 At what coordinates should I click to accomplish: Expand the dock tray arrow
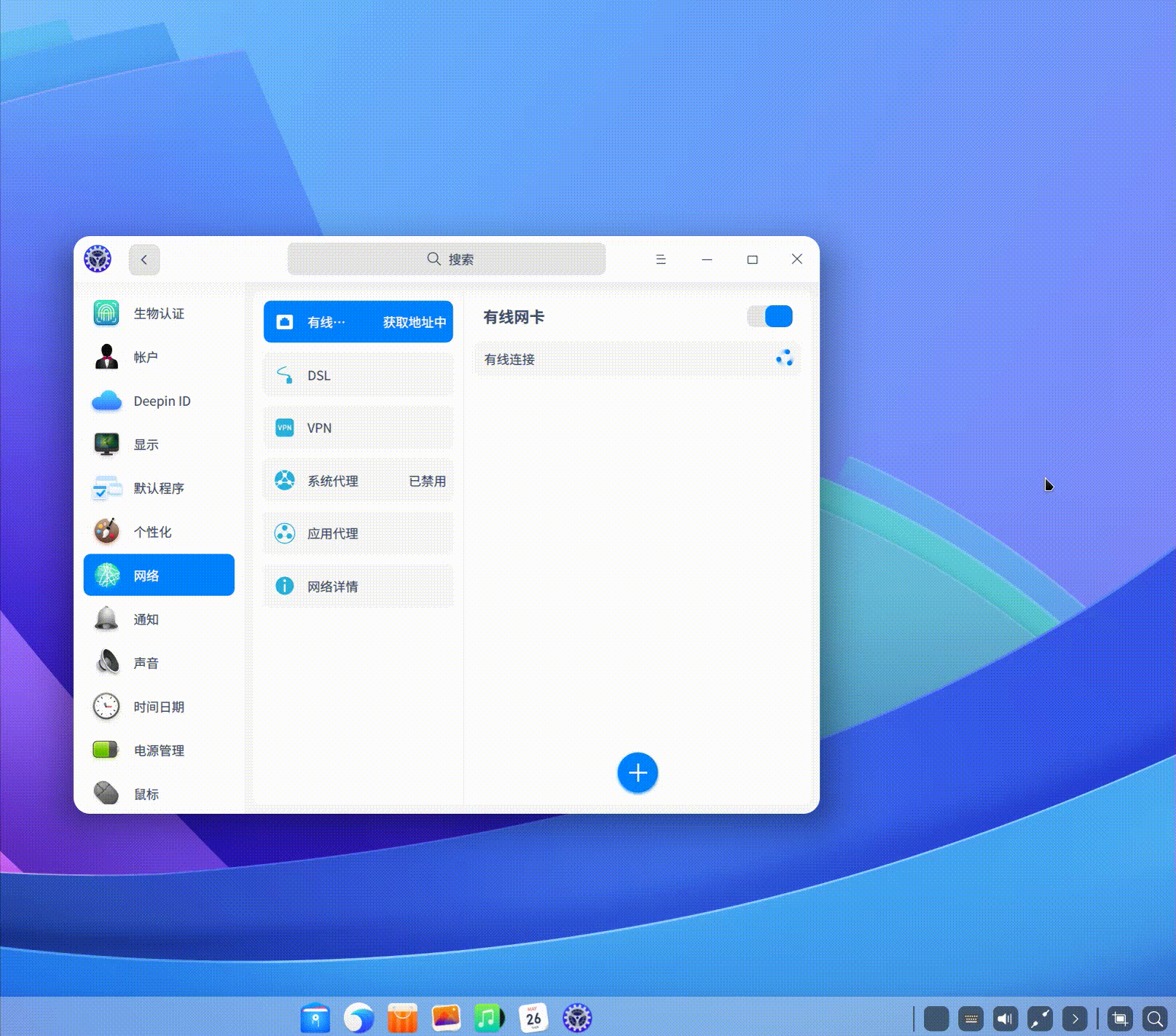1075,1019
